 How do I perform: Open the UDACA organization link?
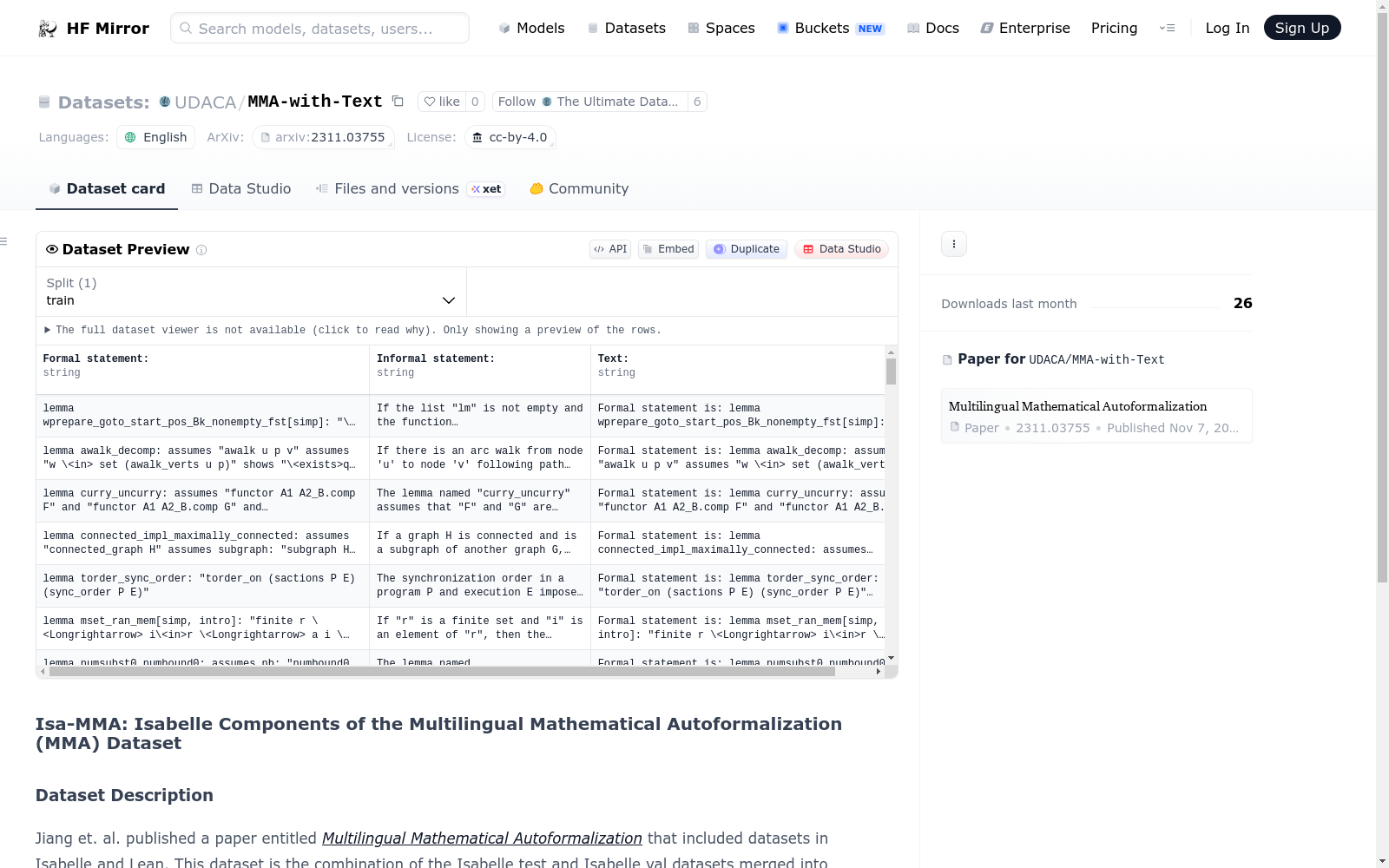coord(206,102)
